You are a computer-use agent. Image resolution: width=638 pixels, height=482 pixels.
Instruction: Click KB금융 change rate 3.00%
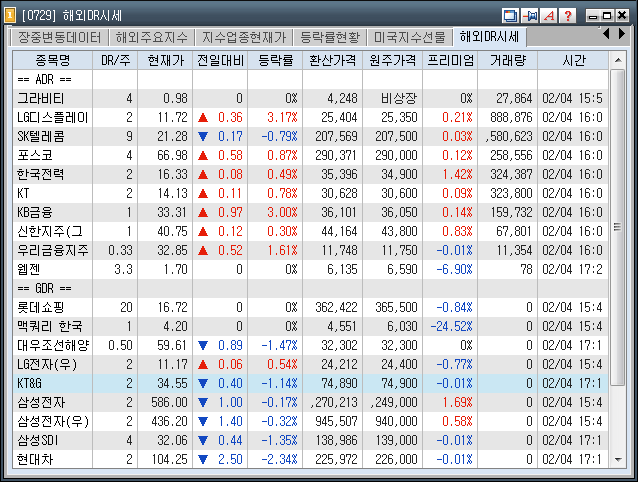[282, 213]
